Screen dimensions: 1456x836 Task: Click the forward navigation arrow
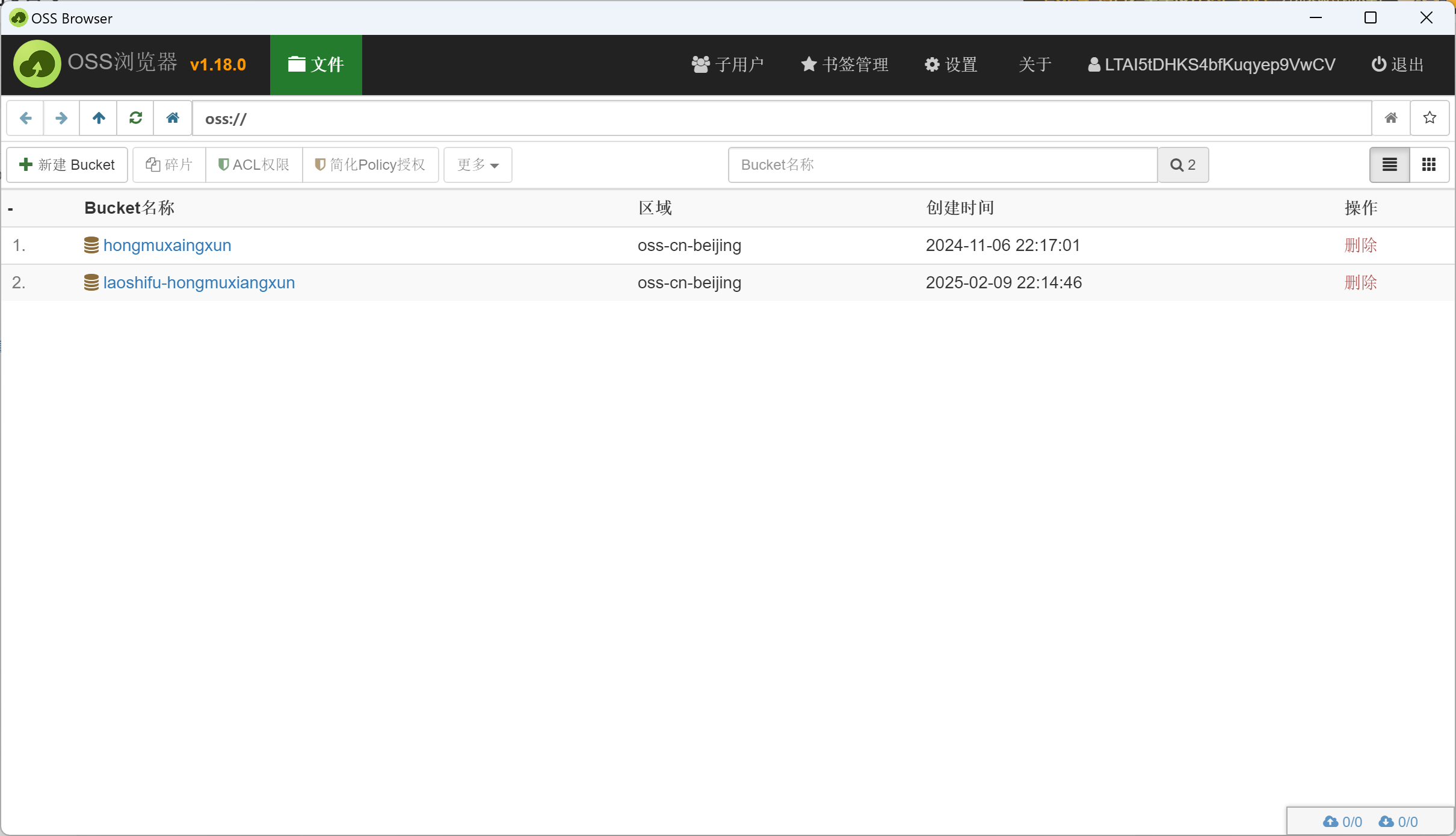pos(61,118)
